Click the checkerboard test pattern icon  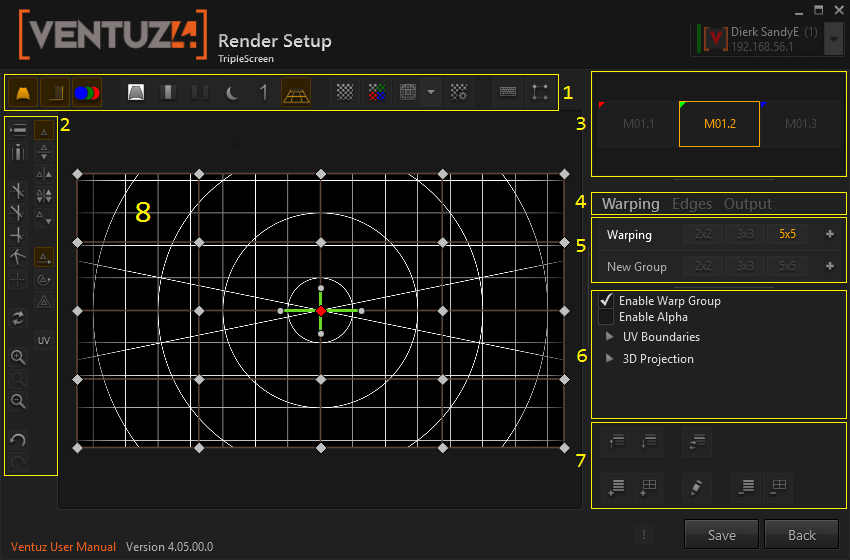(344, 92)
